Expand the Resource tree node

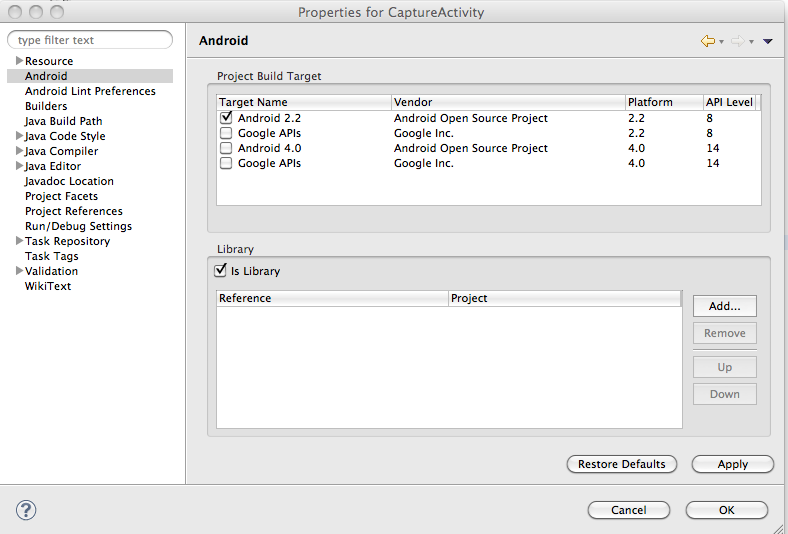19,61
